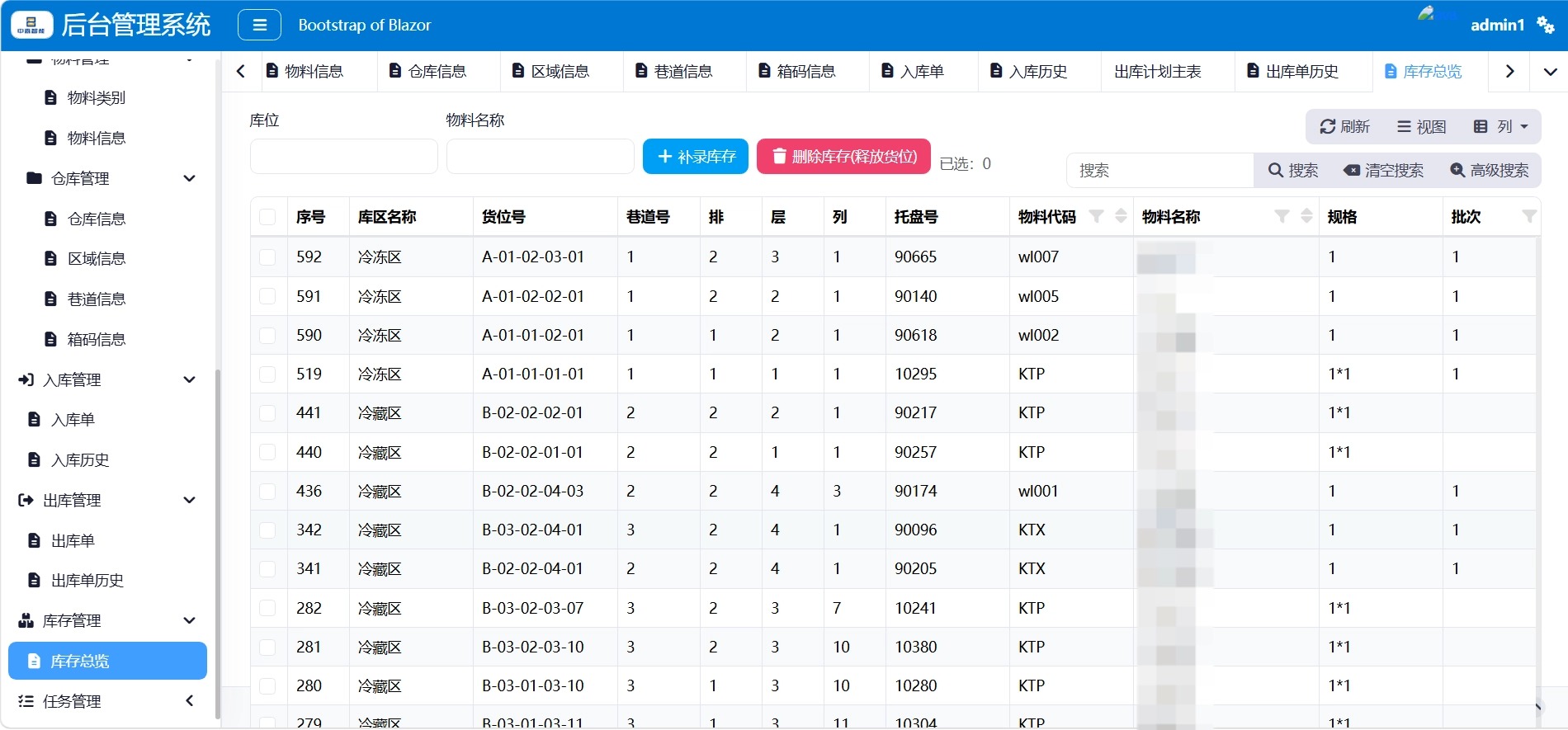Click the 库存管理 boxes icon in sidebar
This screenshot has height=730, width=1568.
tap(26, 620)
